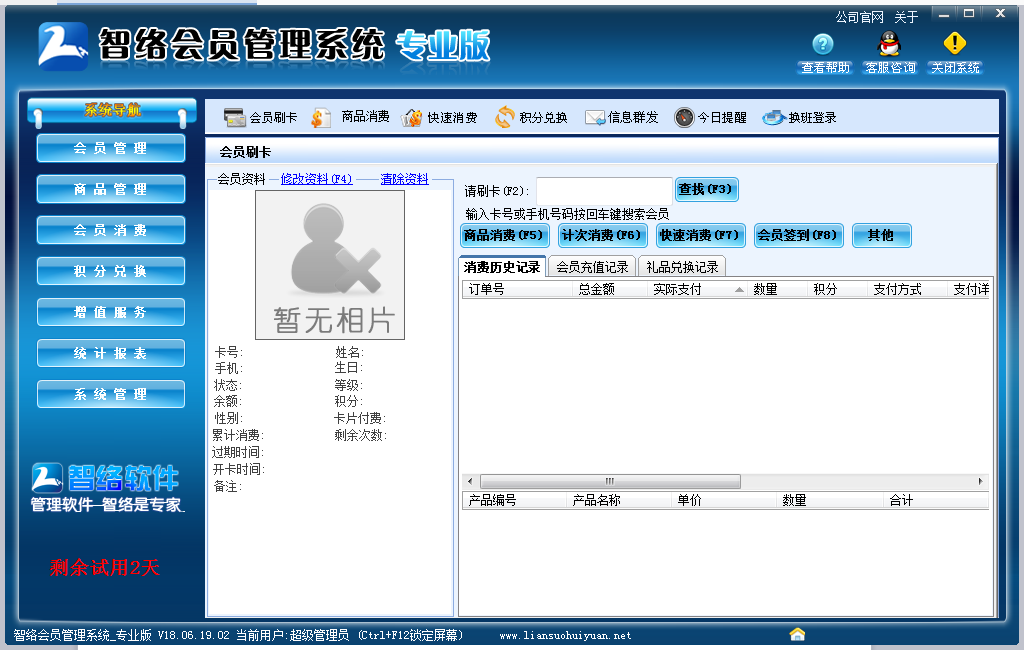Click the 积分兑换 circular arrows icon
Image resolution: width=1024 pixels, height=650 pixels.
pyautogui.click(x=504, y=118)
